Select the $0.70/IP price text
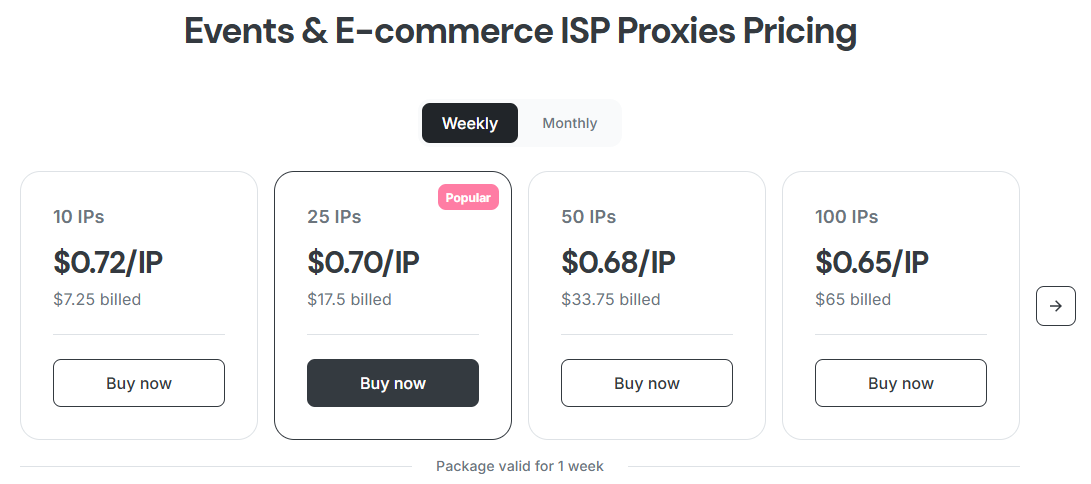 click(x=363, y=262)
